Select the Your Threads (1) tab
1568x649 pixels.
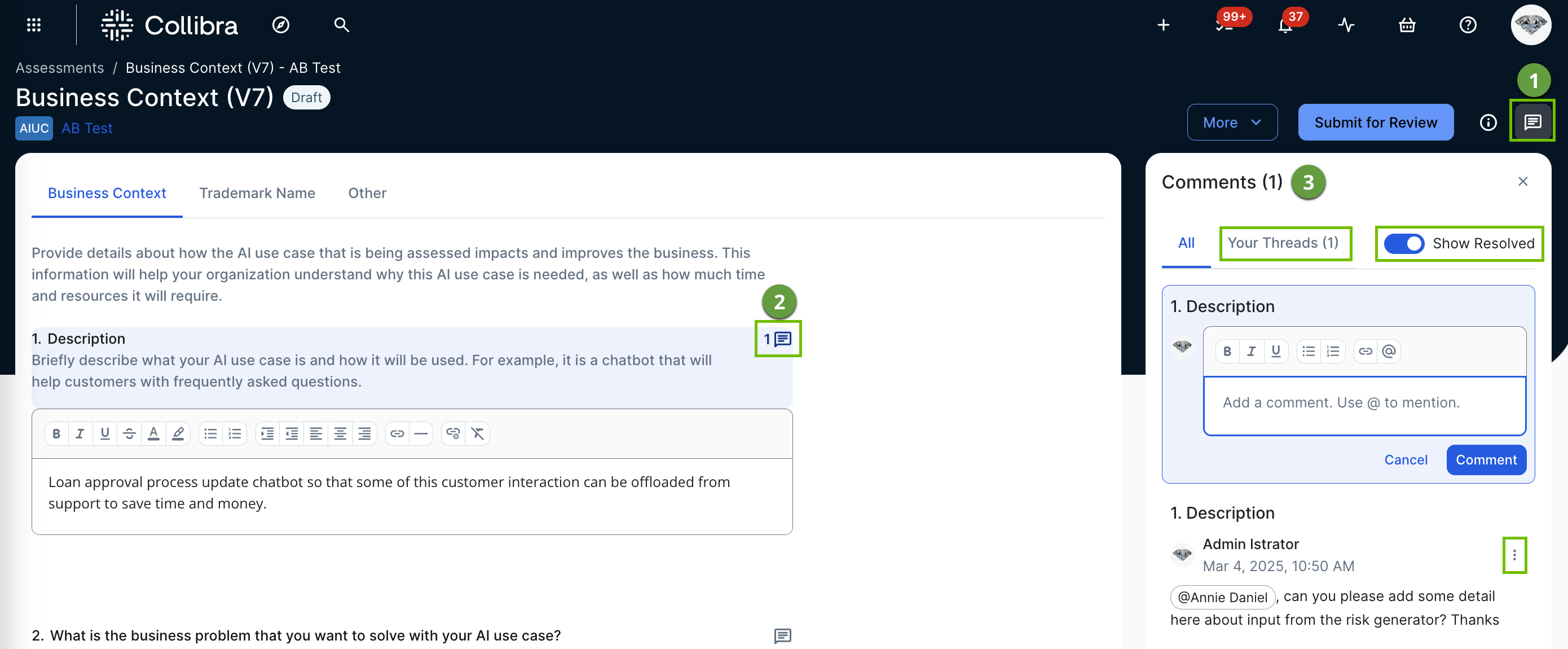tap(1283, 243)
